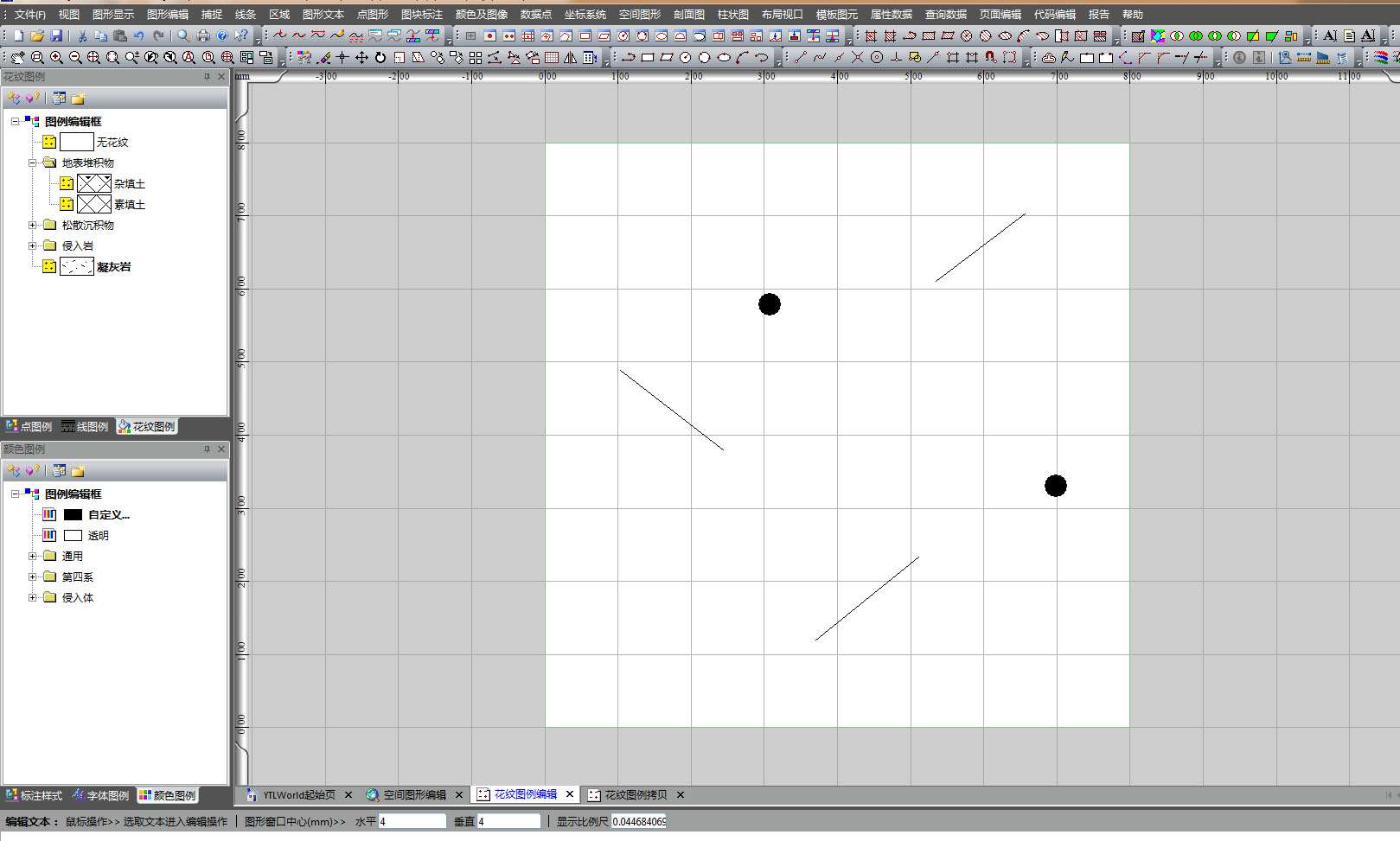The width and height of the screenshot is (1400, 841).
Task: Open the 模板图元 menu
Action: click(x=837, y=15)
